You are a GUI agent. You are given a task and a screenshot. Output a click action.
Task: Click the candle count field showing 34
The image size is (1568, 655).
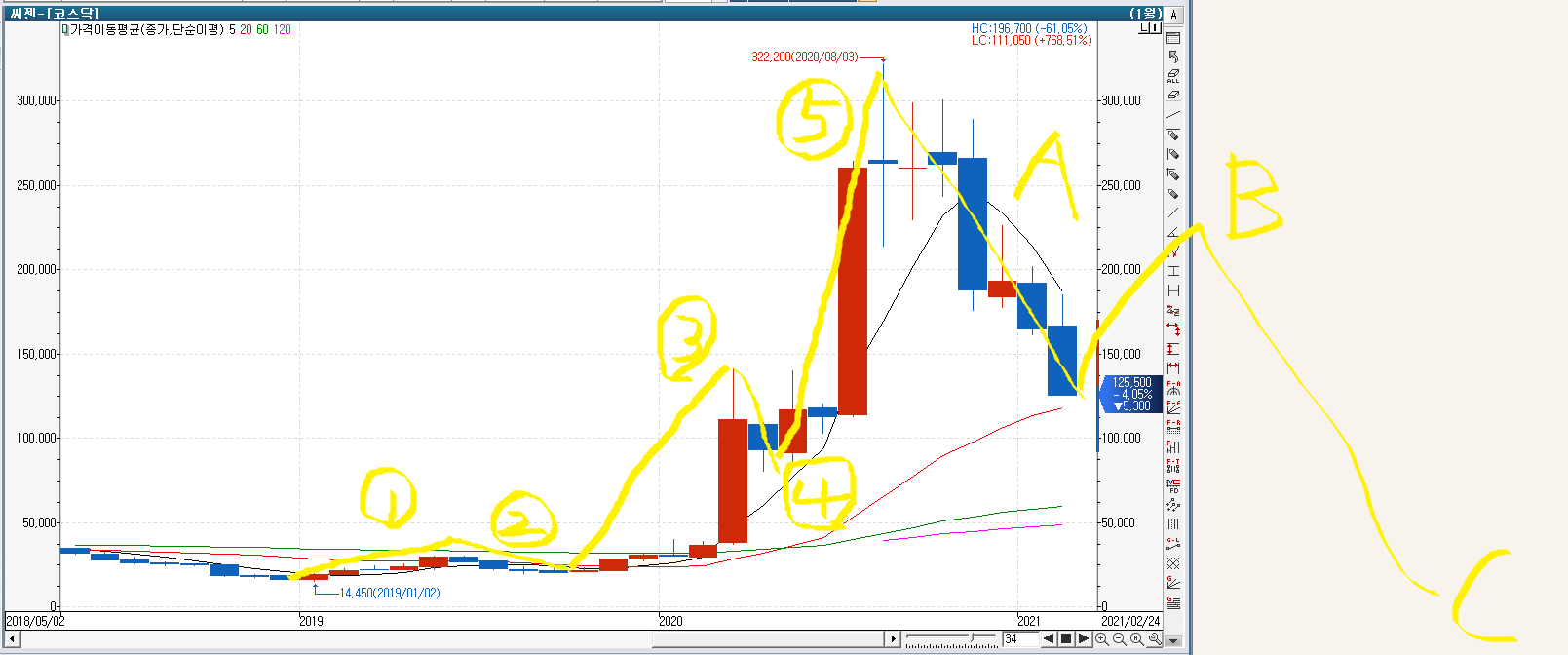[x=1018, y=639]
